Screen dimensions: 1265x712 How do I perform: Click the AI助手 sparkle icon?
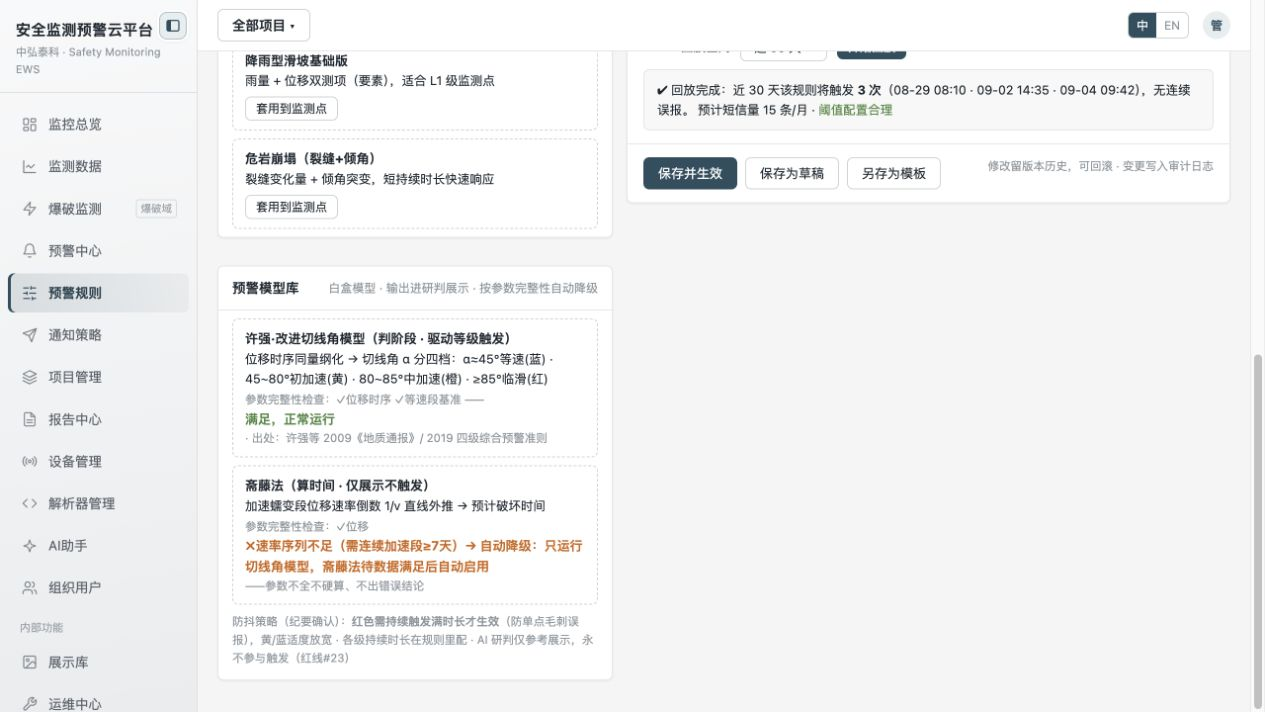(x=30, y=546)
